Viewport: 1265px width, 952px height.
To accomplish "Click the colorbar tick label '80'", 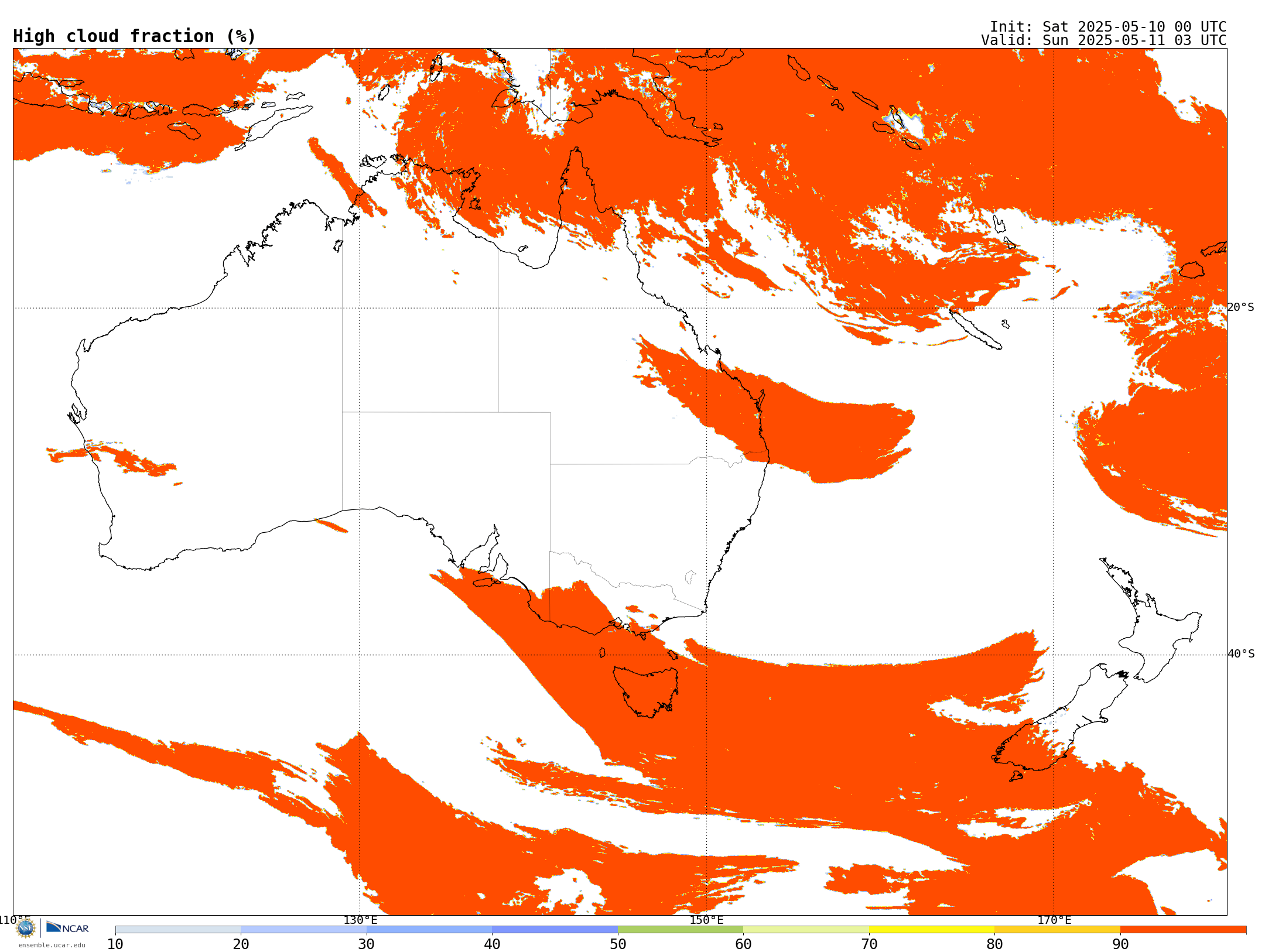I will (994, 944).
